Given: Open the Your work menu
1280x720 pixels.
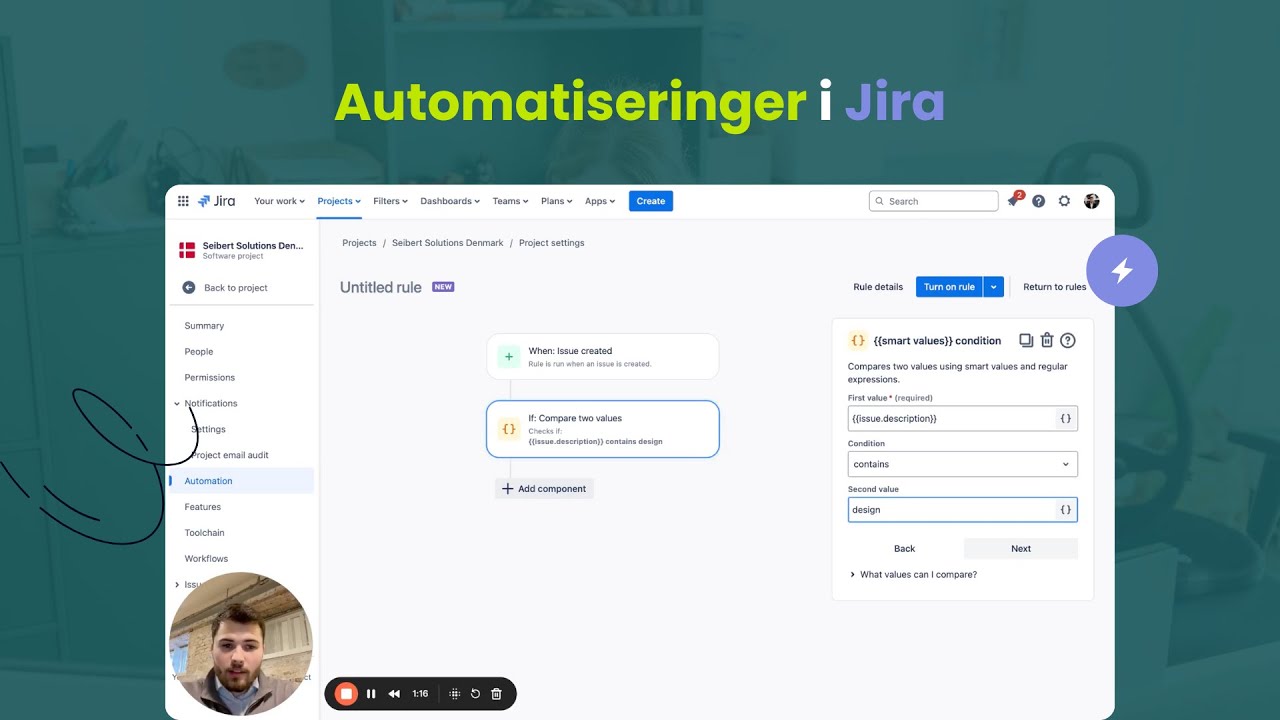Looking at the screenshot, I should (279, 201).
